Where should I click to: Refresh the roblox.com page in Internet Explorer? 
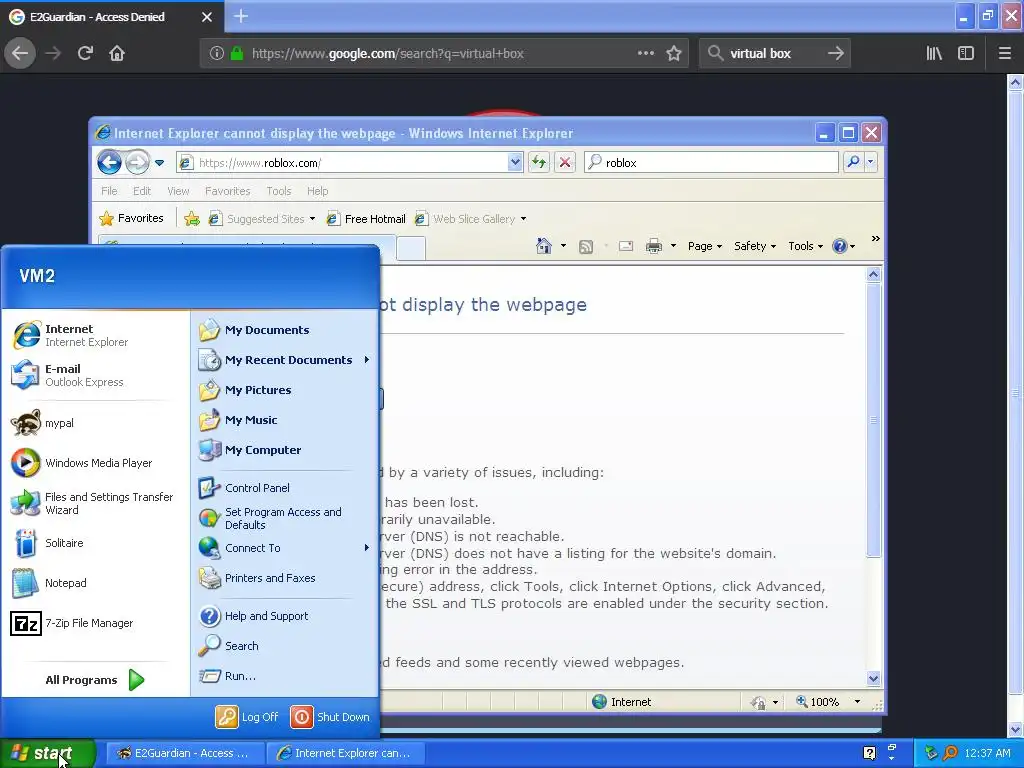[x=539, y=162]
